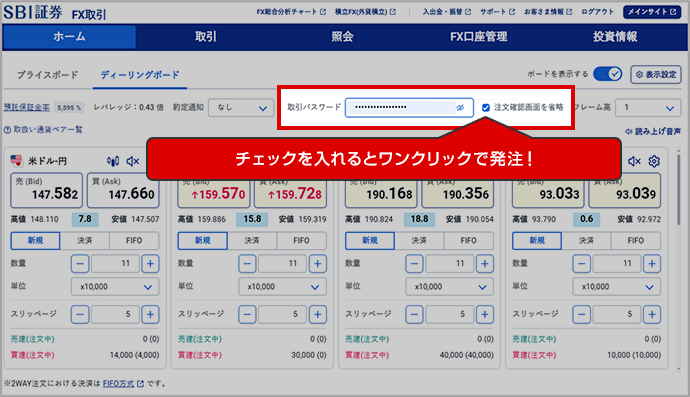This screenshot has width=690, height=397.
Task: Expand the 約定通知 dropdown
Action: tap(241, 108)
